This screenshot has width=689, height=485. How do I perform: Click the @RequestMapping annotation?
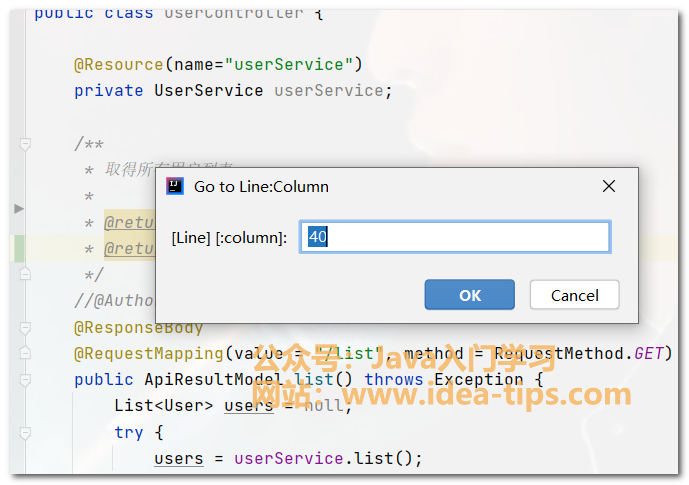point(148,353)
